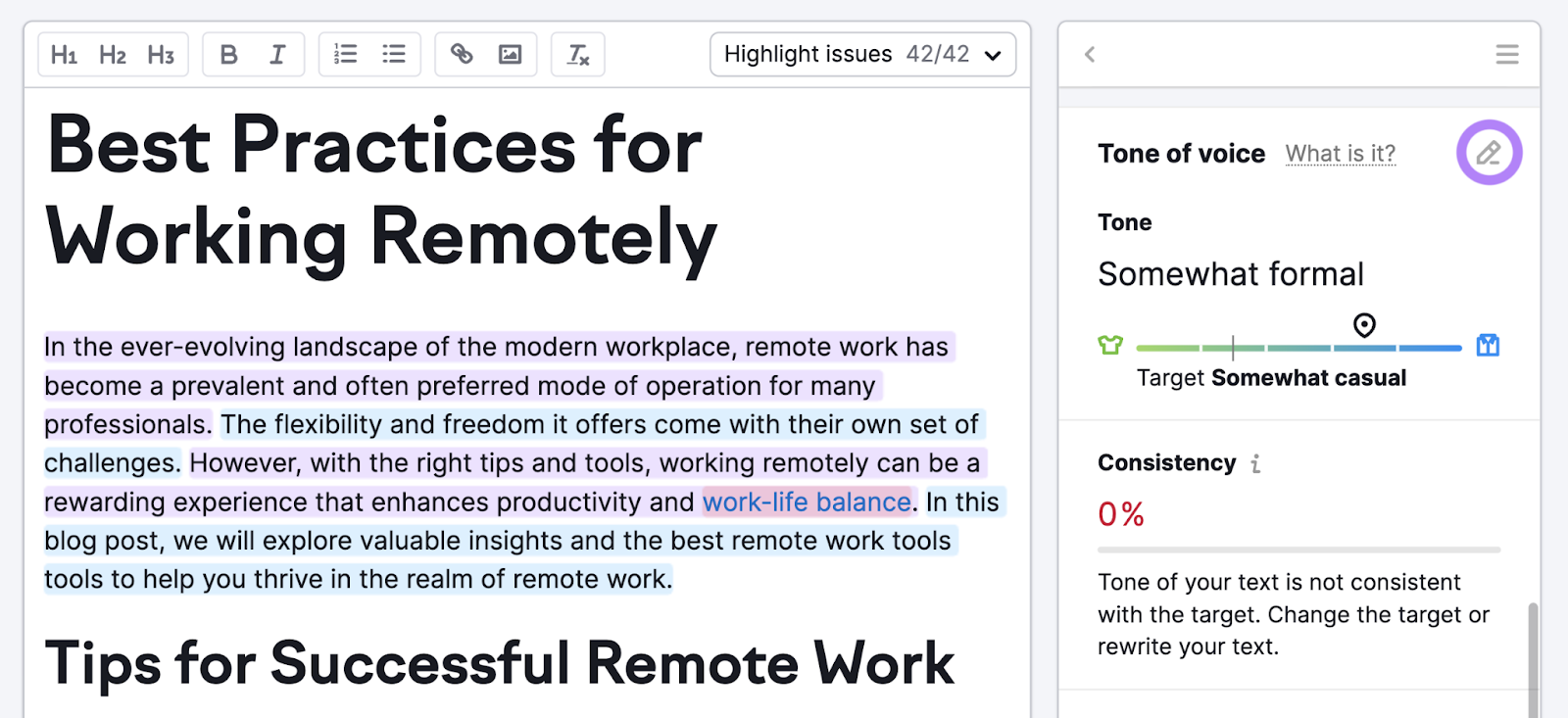Open the side panel hamburger menu
Image resolution: width=1568 pixels, height=718 pixels.
[x=1507, y=55]
